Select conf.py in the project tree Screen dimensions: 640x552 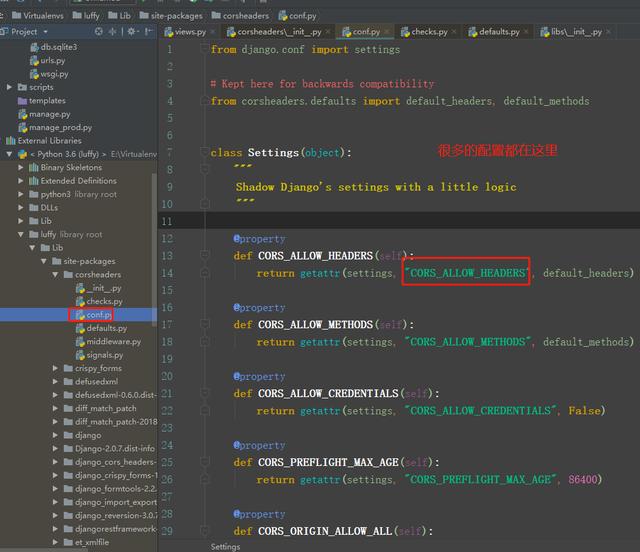point(93,315)
